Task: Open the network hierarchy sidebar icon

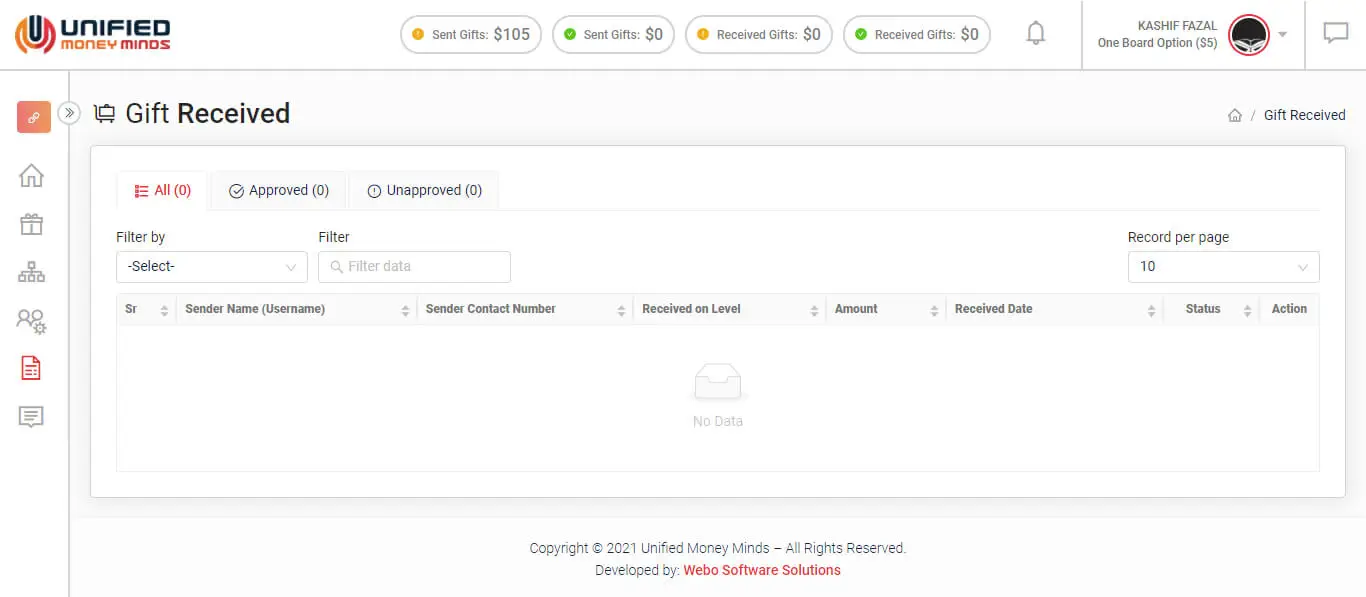Action: point(32,272)
